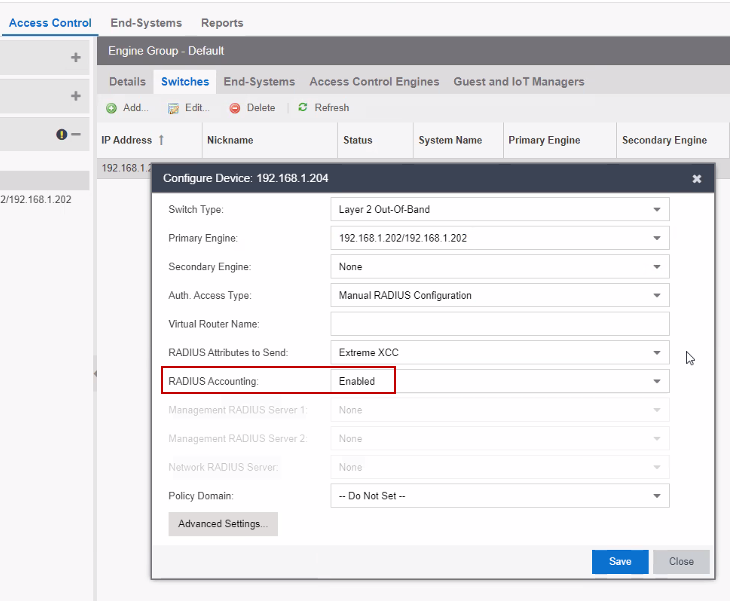This screenshot has width=730, height=601.
Task: Open the Reports tab
Action: coord(222,23)
